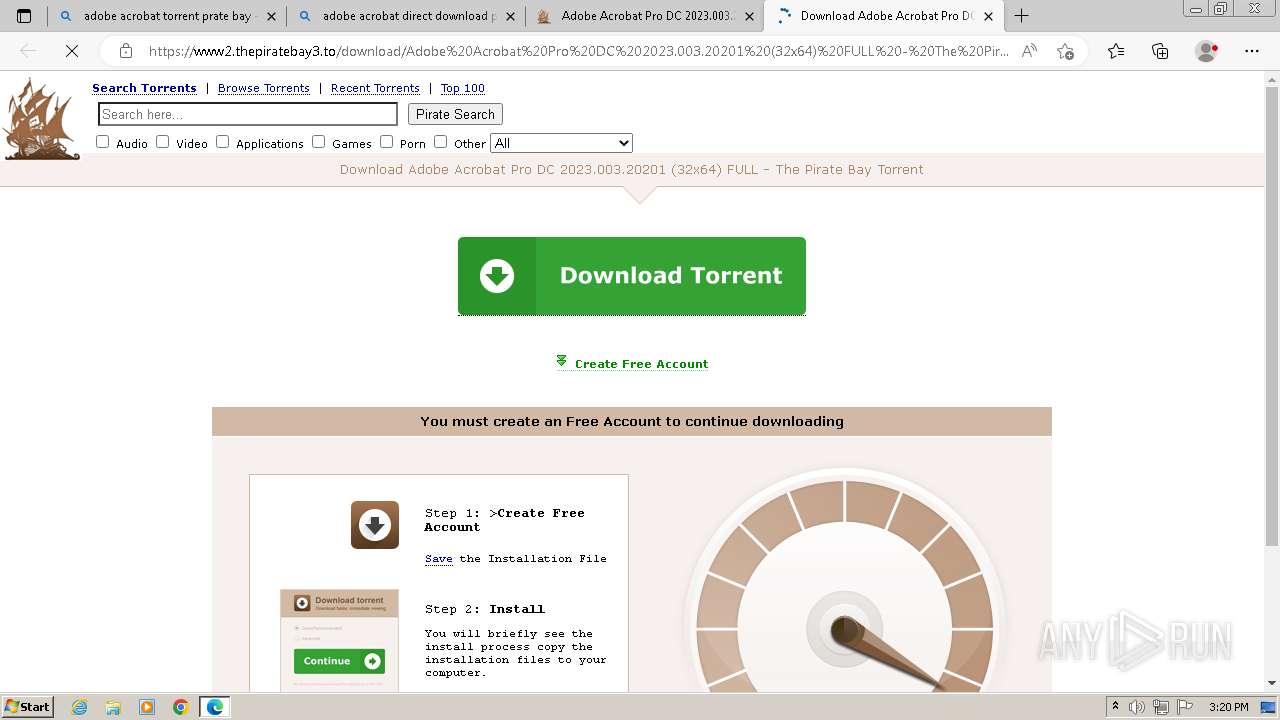
Task: Click the browser address bar URL
Action: (x=578, y=51)
